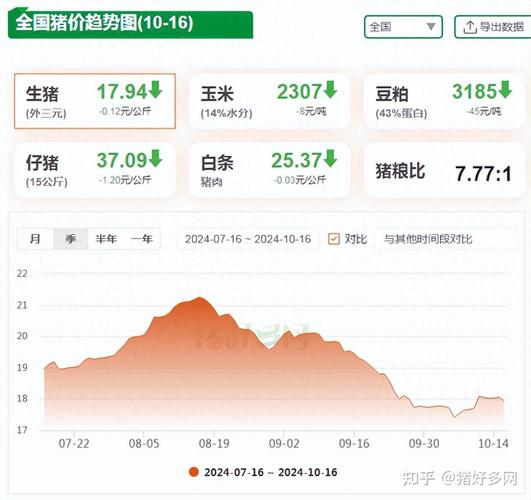Select the 玉米 (14%水分) price card
Image resolution: width=531 pixels, height=500 pixels.
click(270, 101)
